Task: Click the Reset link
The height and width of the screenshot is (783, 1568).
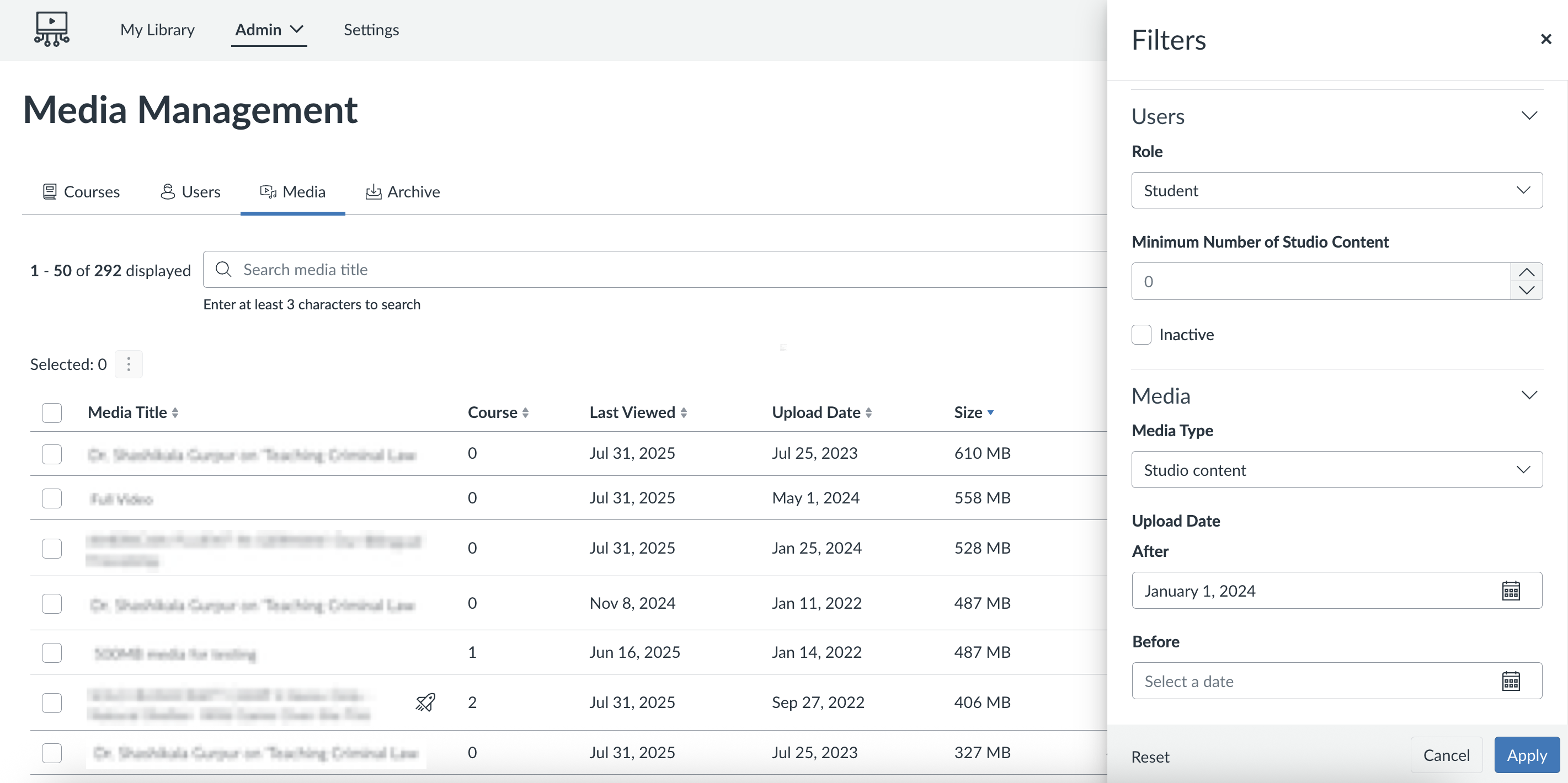Action: click(x=1150, y=757)
